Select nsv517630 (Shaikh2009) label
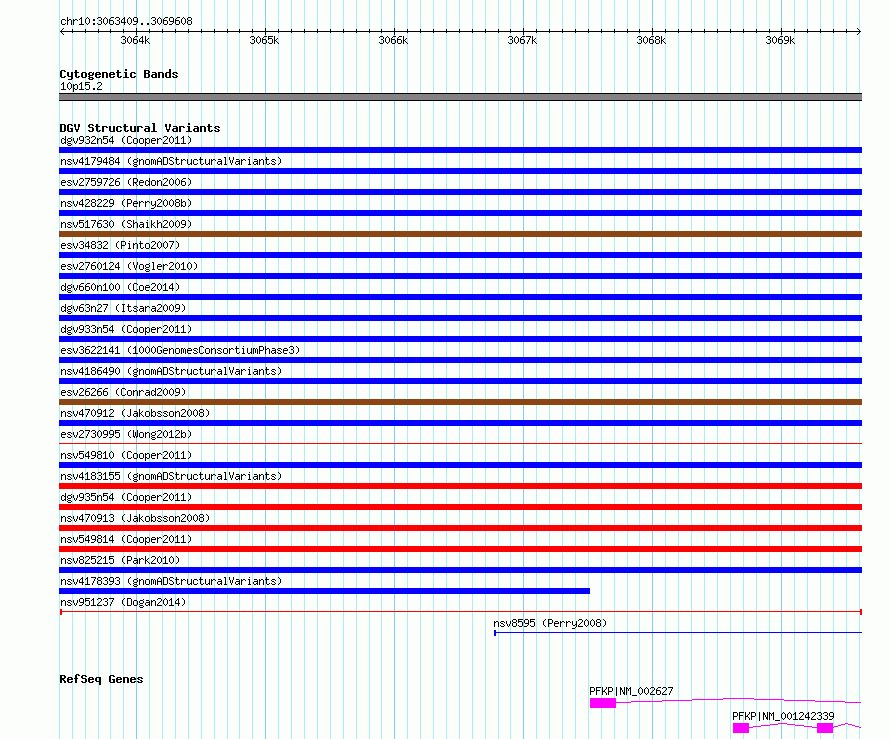The width and height of the screenshot is (890, 739). click(126, 224)
